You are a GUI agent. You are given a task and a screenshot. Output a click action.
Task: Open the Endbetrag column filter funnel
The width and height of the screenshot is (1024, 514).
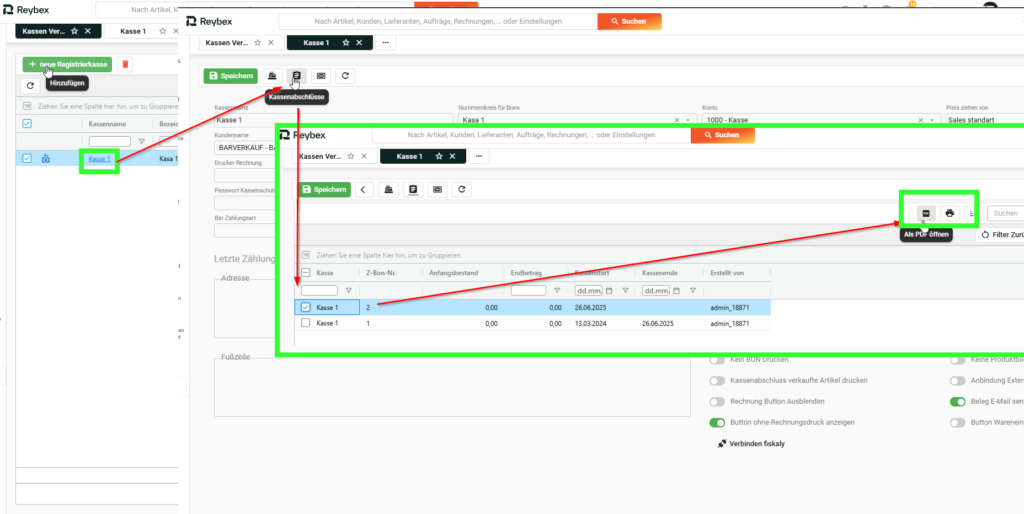tap(557, 291)
